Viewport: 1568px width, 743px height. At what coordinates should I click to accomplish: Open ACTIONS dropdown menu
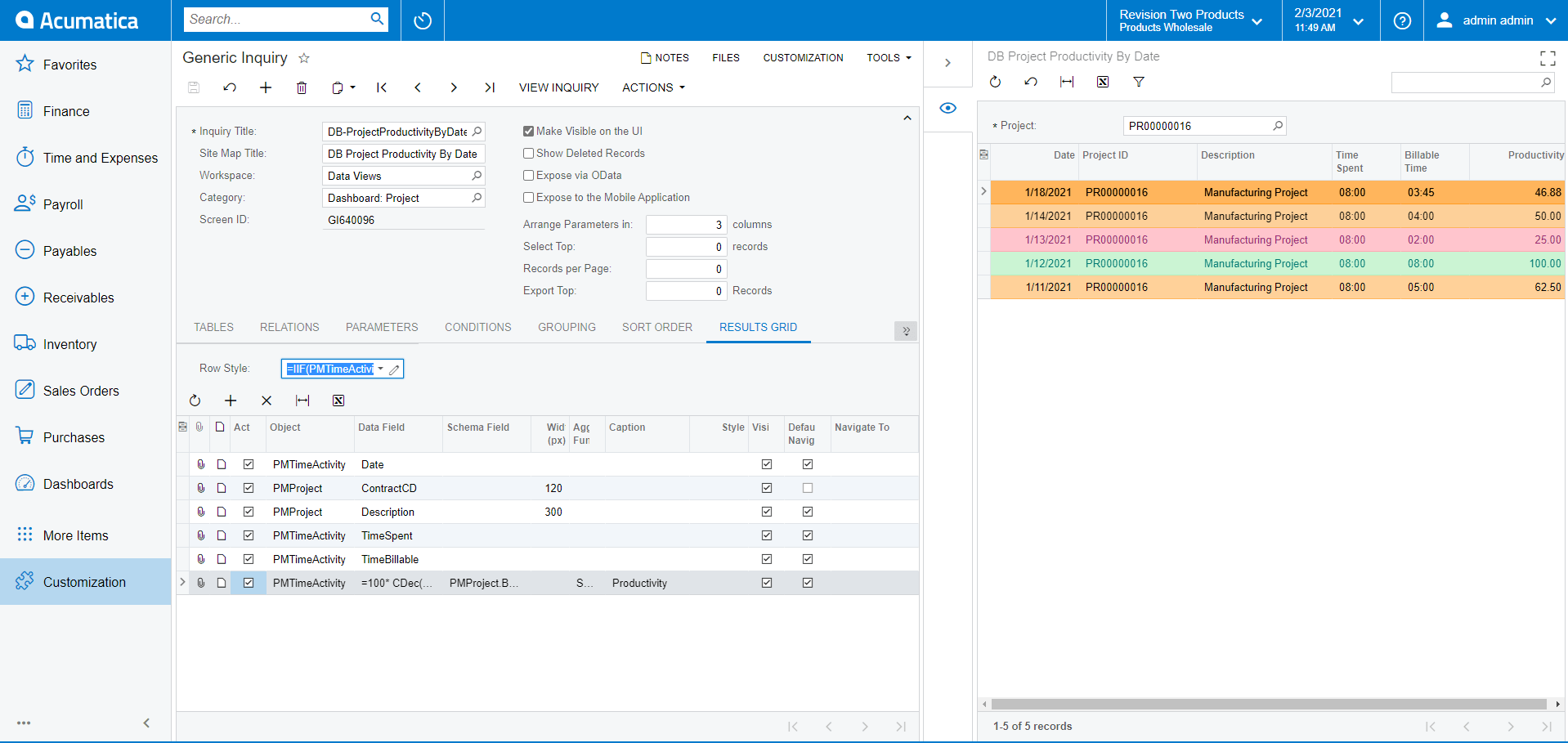coord(653,87)
